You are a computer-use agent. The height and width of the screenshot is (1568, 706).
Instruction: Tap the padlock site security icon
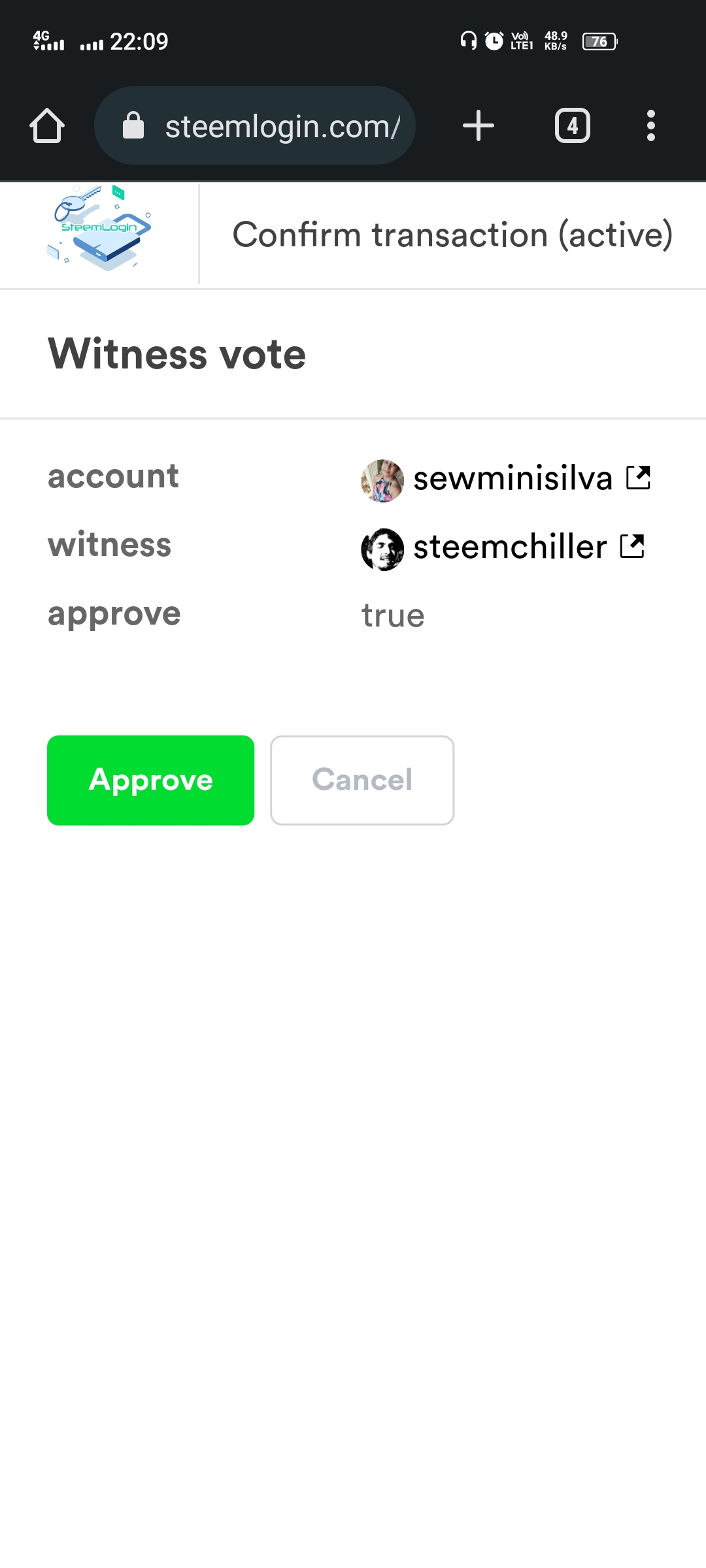pos(133,125)
